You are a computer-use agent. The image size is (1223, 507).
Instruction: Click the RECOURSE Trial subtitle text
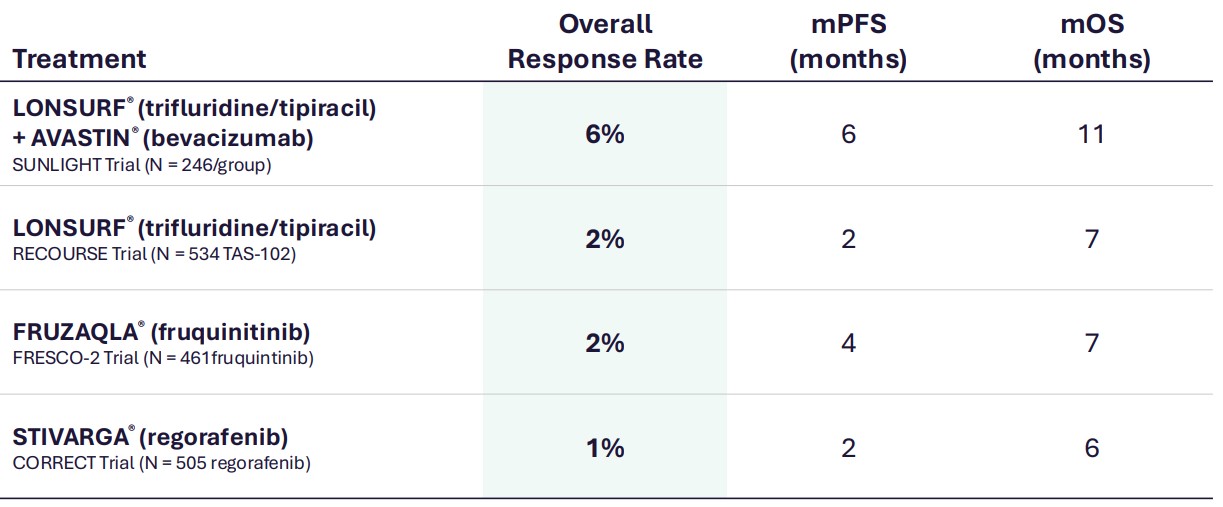154,254
